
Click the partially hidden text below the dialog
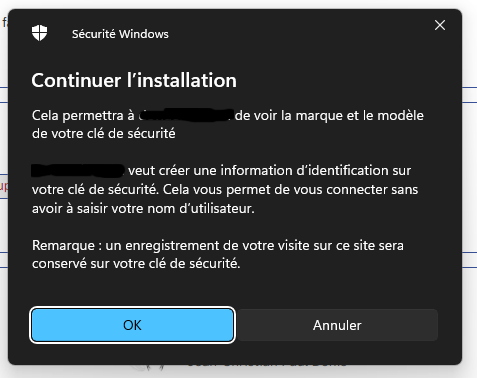pos(267,365)
